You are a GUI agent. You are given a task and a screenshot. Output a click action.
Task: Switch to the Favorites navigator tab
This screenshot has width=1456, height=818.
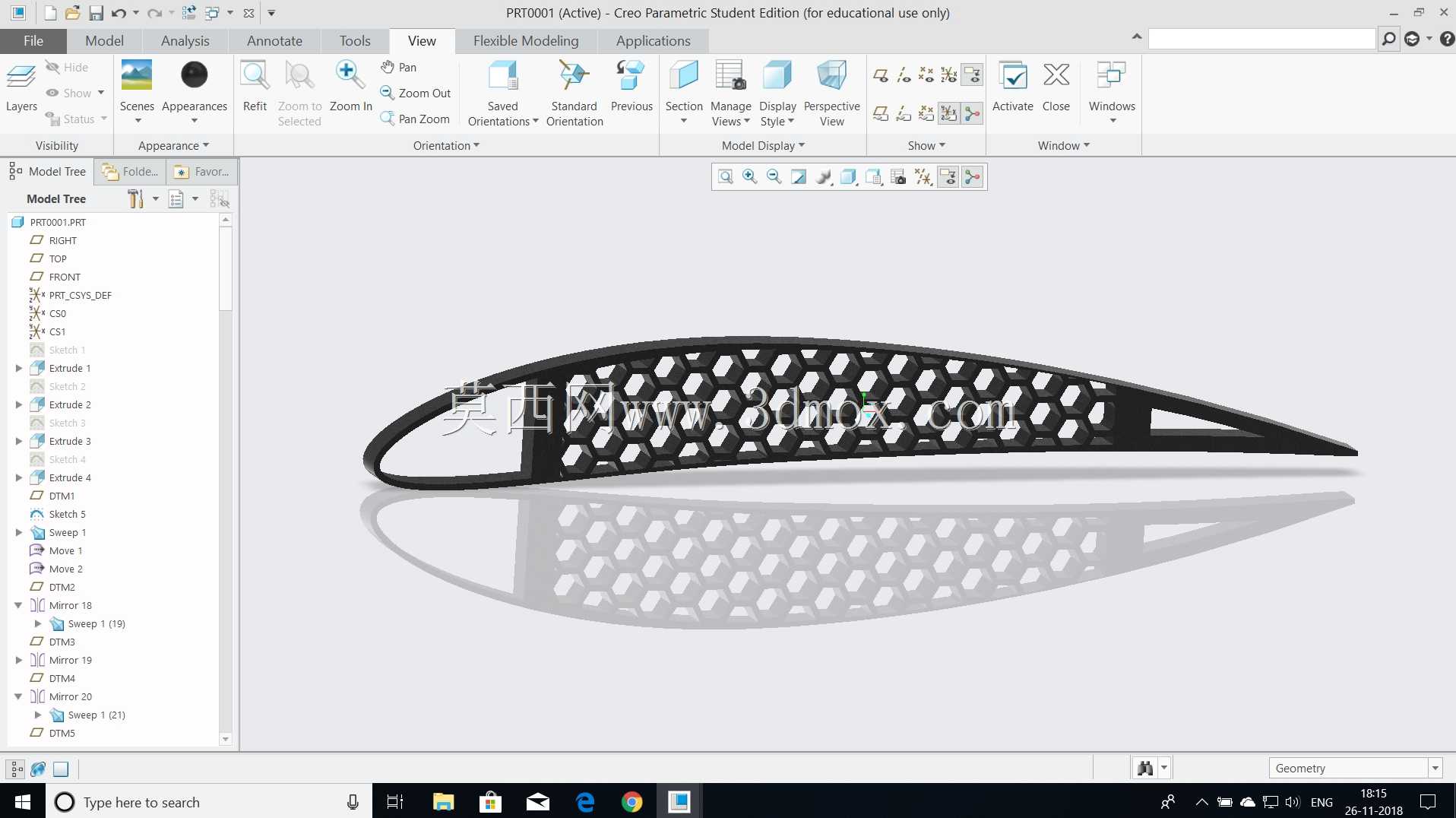(x=203, y=172)
